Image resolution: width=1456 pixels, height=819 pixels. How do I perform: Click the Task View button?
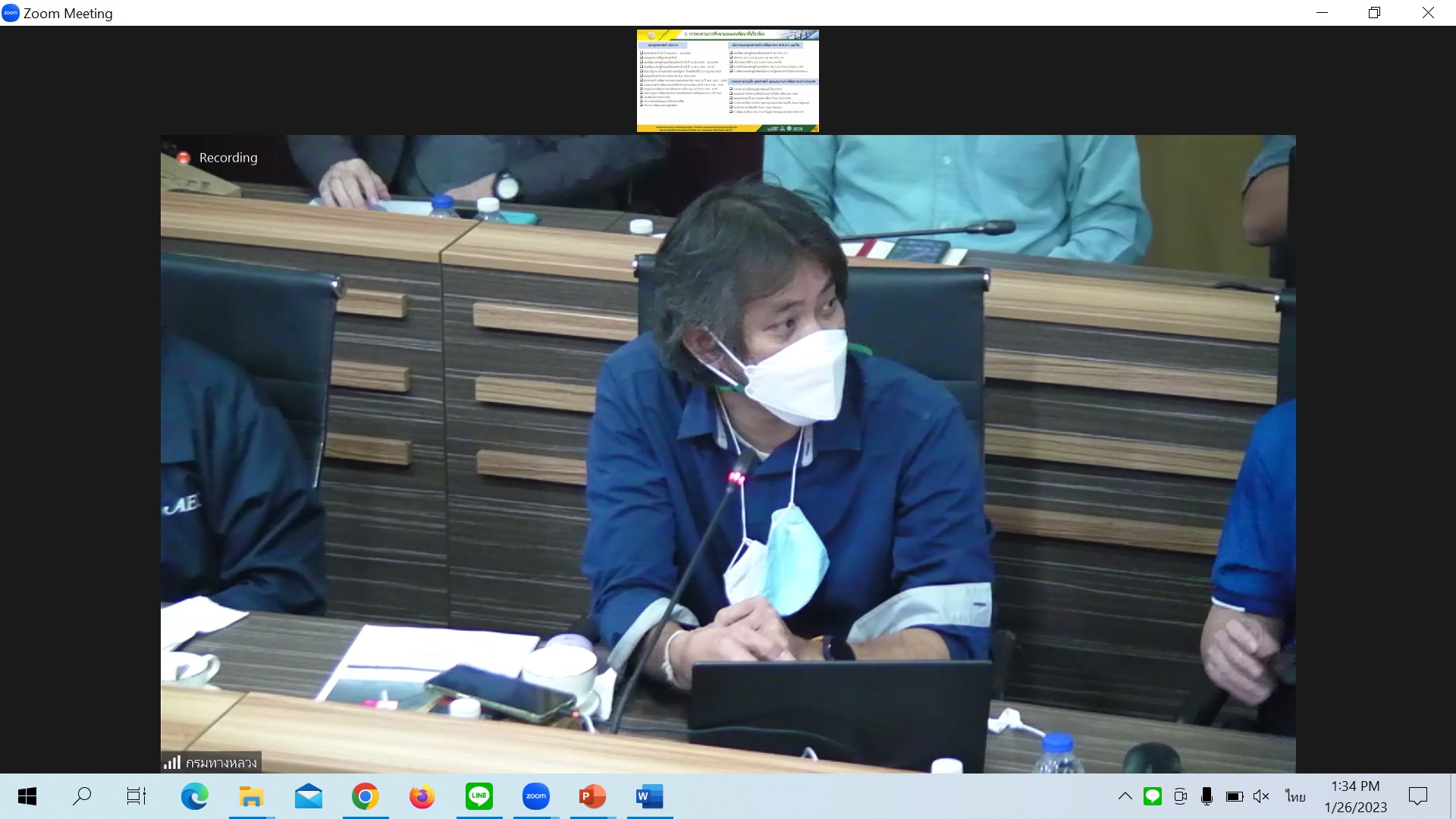coord(136,796)
